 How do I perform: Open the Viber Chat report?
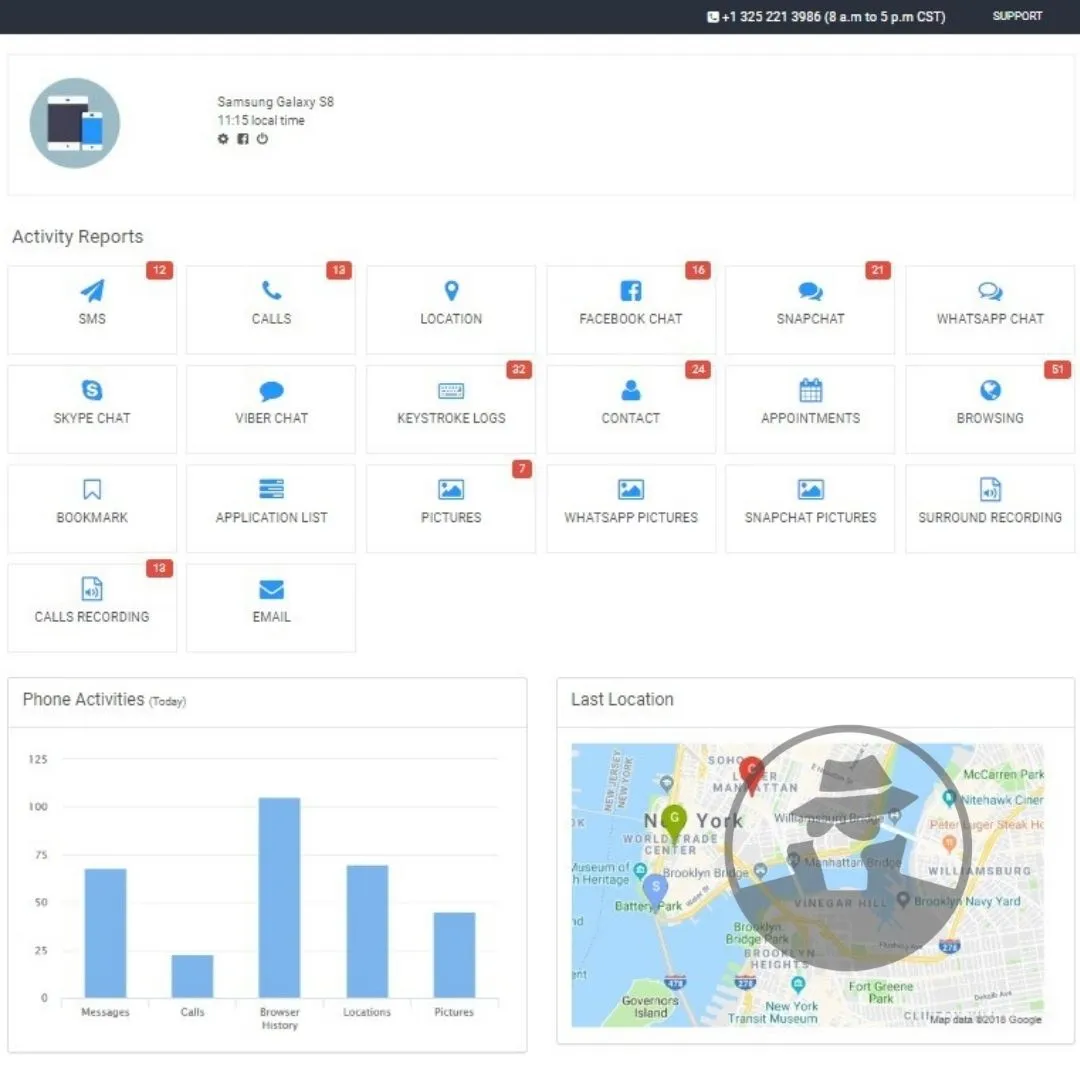click(x=271, y=409)
